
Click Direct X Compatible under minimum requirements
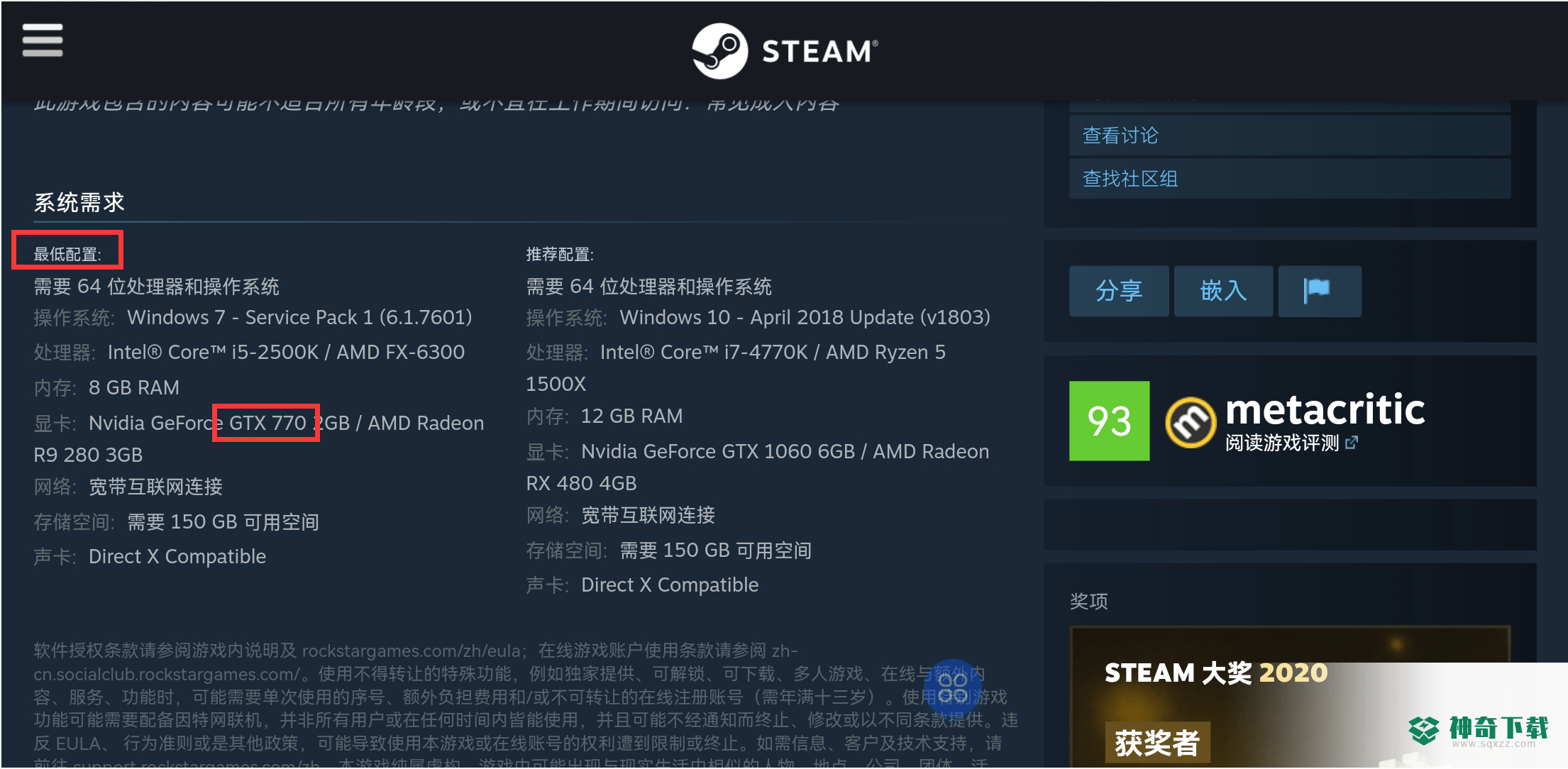point(177,556)
